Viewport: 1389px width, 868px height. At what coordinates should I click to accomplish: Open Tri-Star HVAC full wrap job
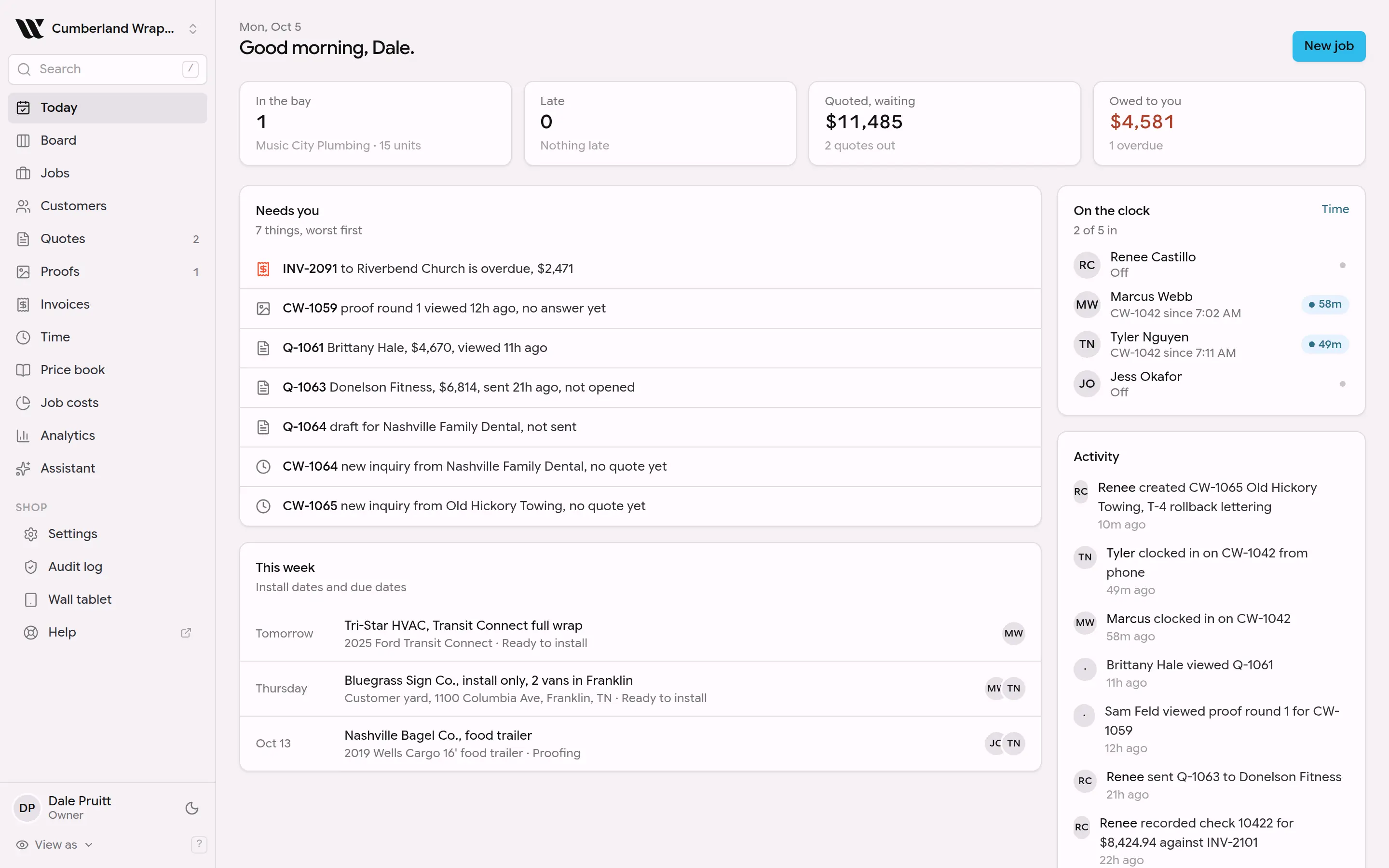(640, 634)
